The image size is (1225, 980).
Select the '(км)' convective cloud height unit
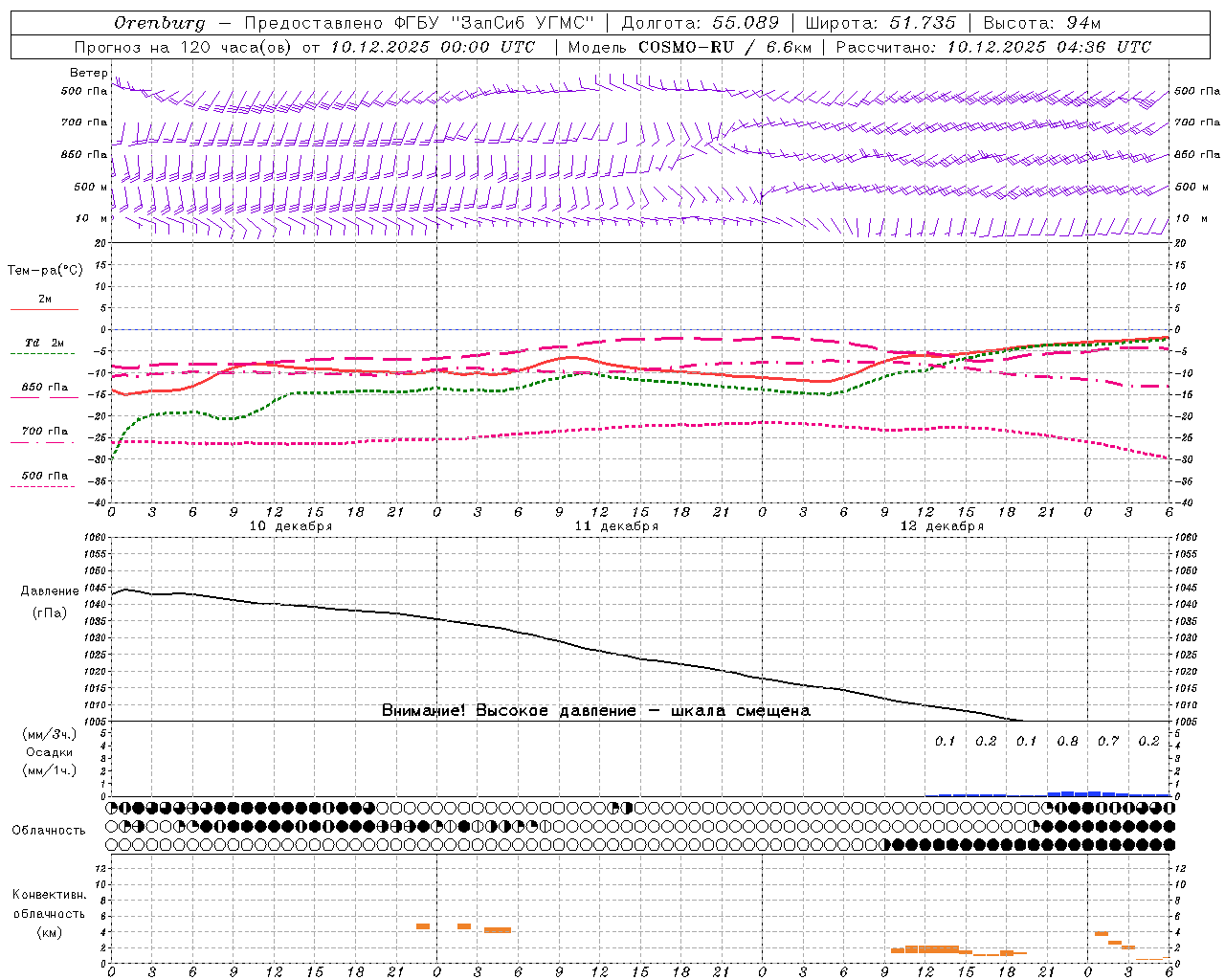tap(49, 932)
